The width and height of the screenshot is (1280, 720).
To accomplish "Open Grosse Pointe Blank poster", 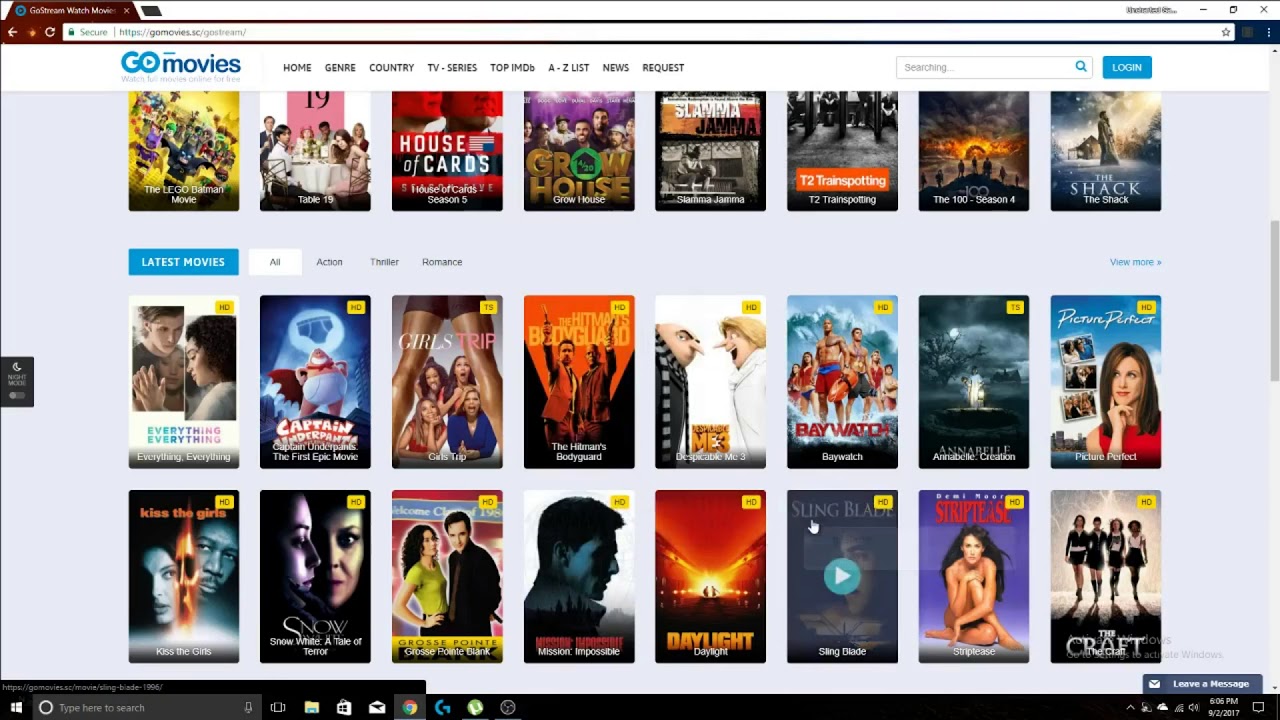I will tap(447, 576).
